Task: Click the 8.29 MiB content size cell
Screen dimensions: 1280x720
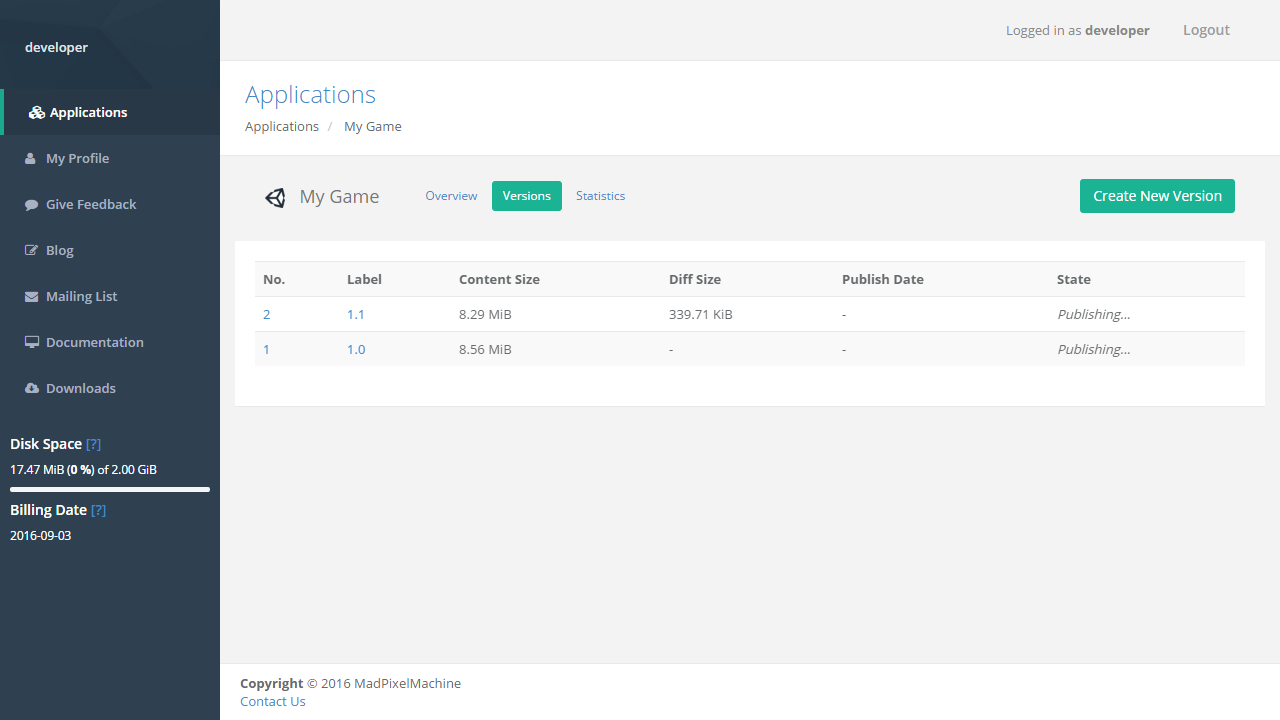Action: coord(485,314)
